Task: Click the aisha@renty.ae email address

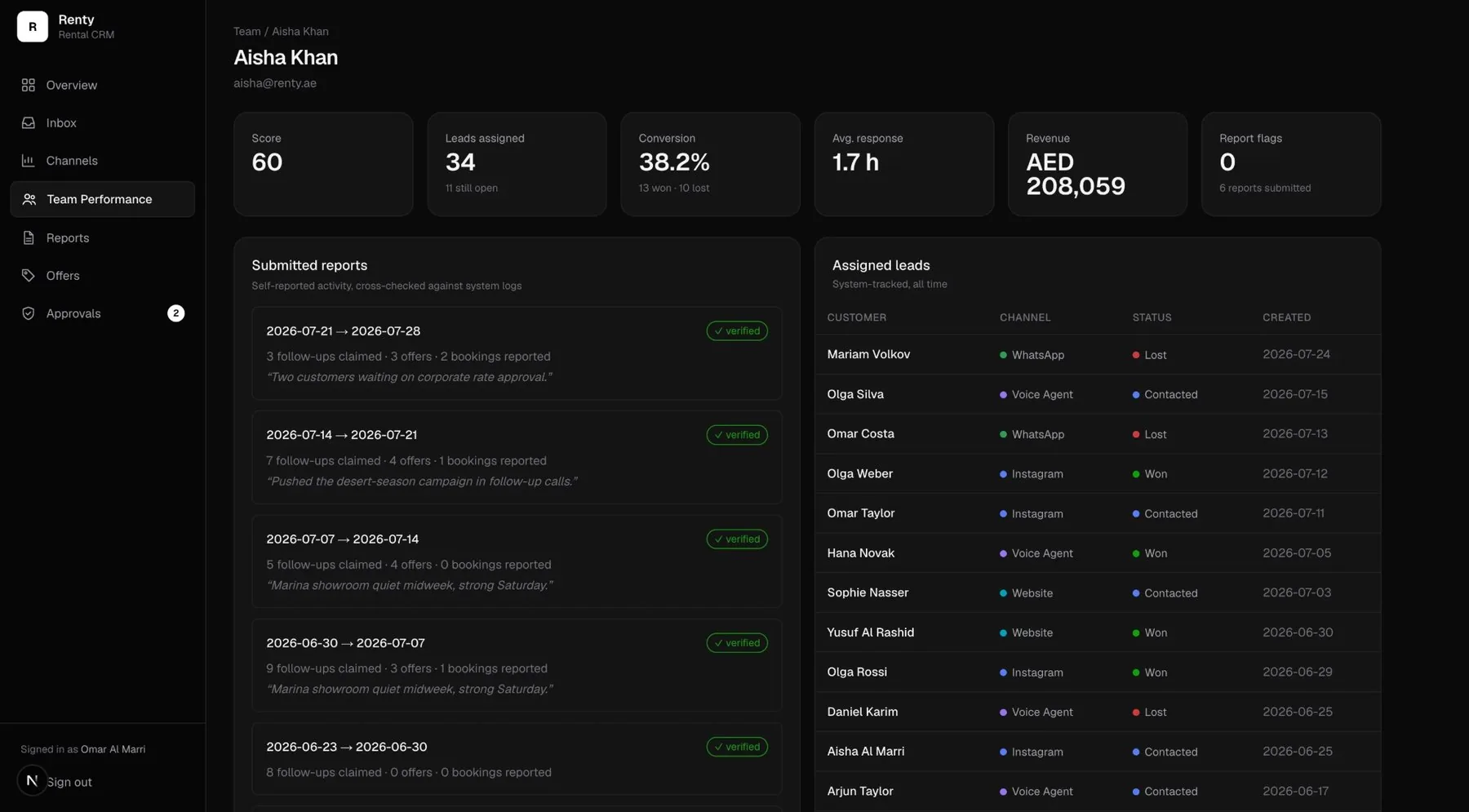Action: coord(275,82)
